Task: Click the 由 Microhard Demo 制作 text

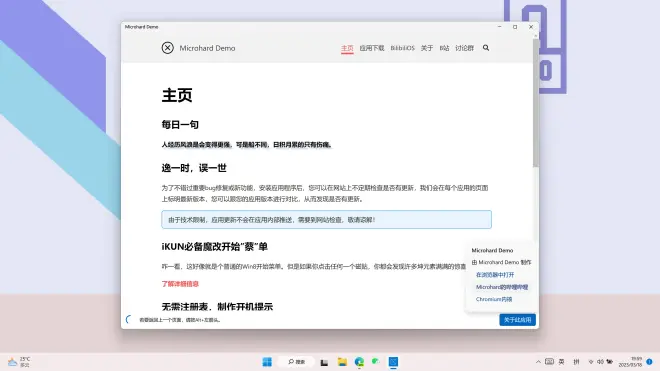Action: tap(501, 262)
